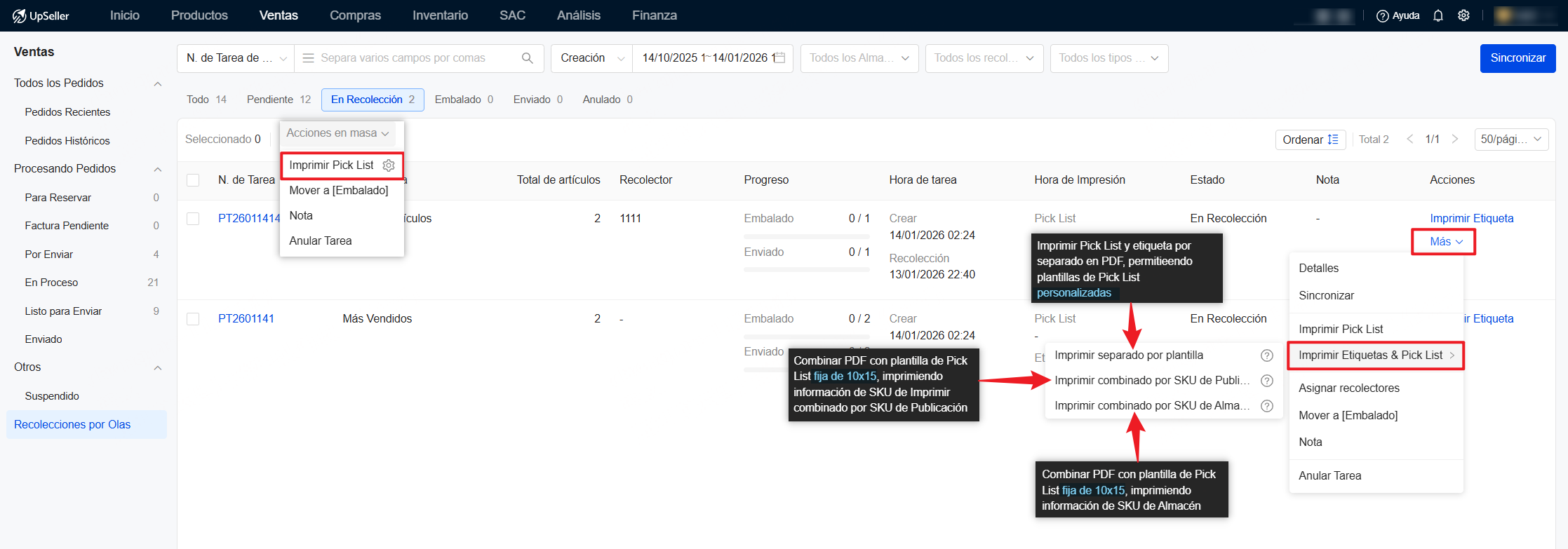Toggle the select-all checkbox in table header
This screenshot has width=1568, height=549.
click(x=193, y=180)
